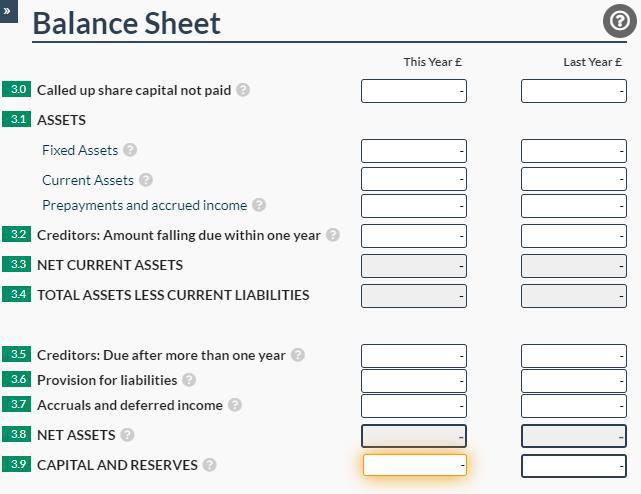Viewport: 641px width, 494px height.
Task: Click Last Year Accruals and deferred income field
Action: (574, 406)
